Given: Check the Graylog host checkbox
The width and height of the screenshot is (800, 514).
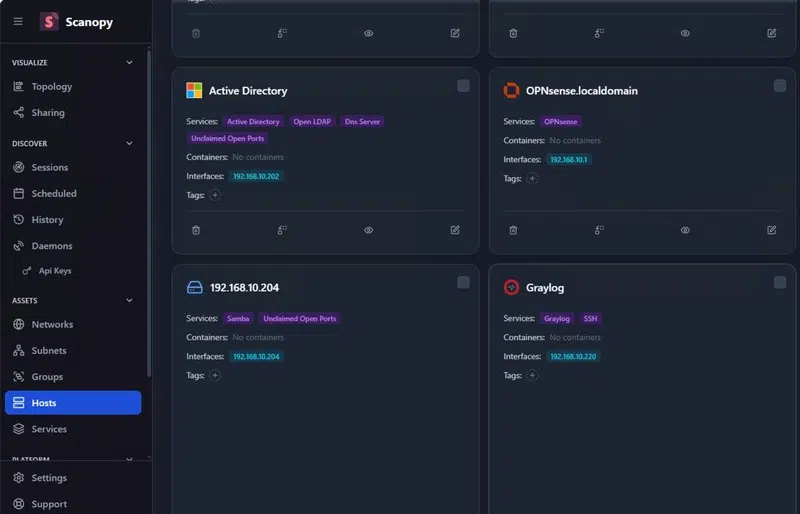Looking at the screenshot, I should click(x=780, y=282).
